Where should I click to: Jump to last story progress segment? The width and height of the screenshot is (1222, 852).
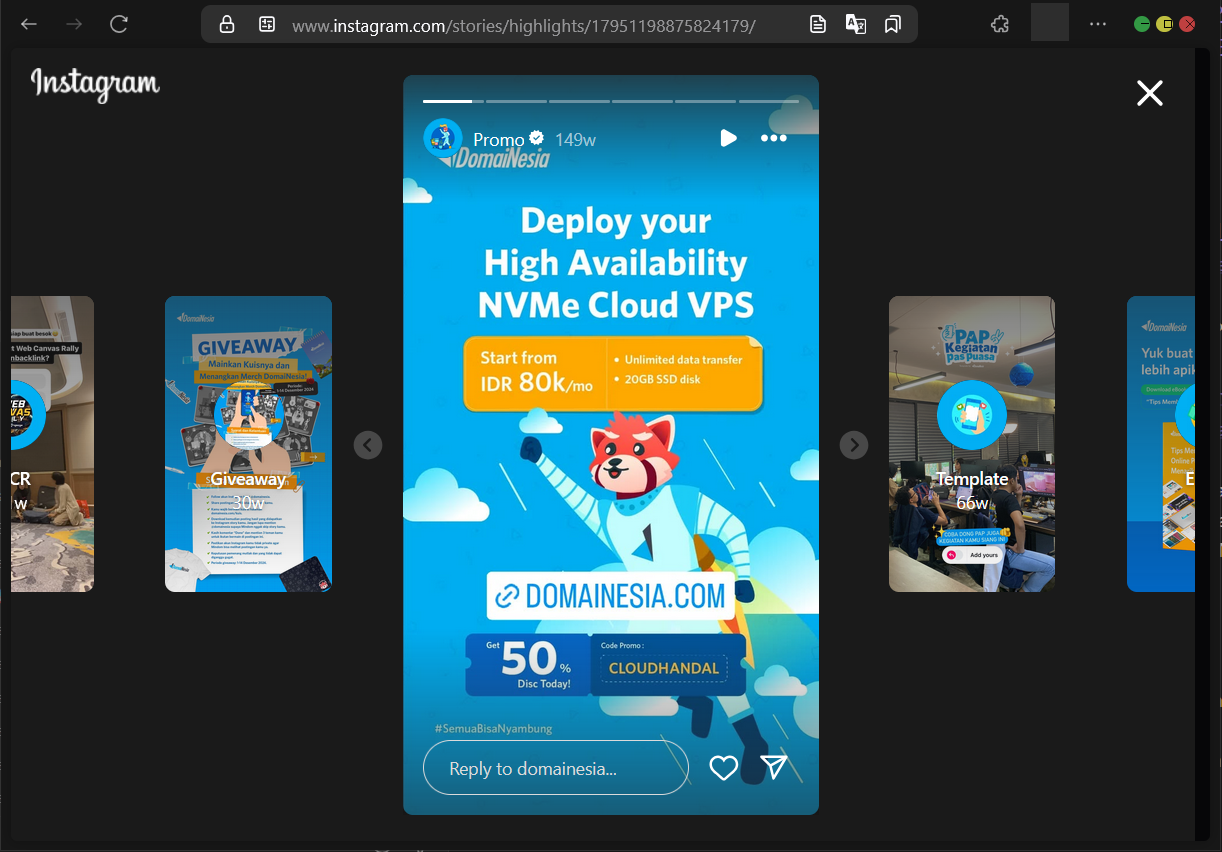[x=768, y=101]
